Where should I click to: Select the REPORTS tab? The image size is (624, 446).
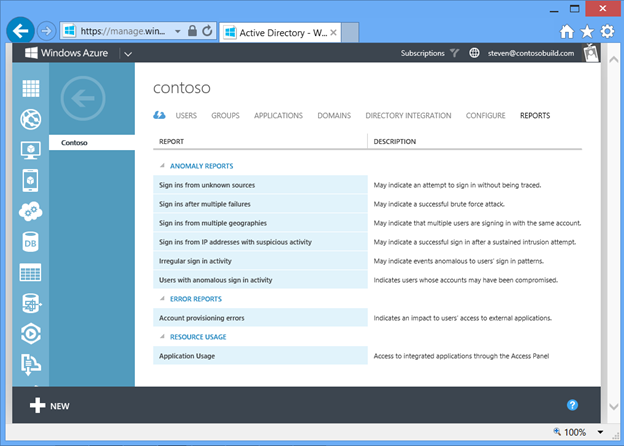(x=535, y=116)
